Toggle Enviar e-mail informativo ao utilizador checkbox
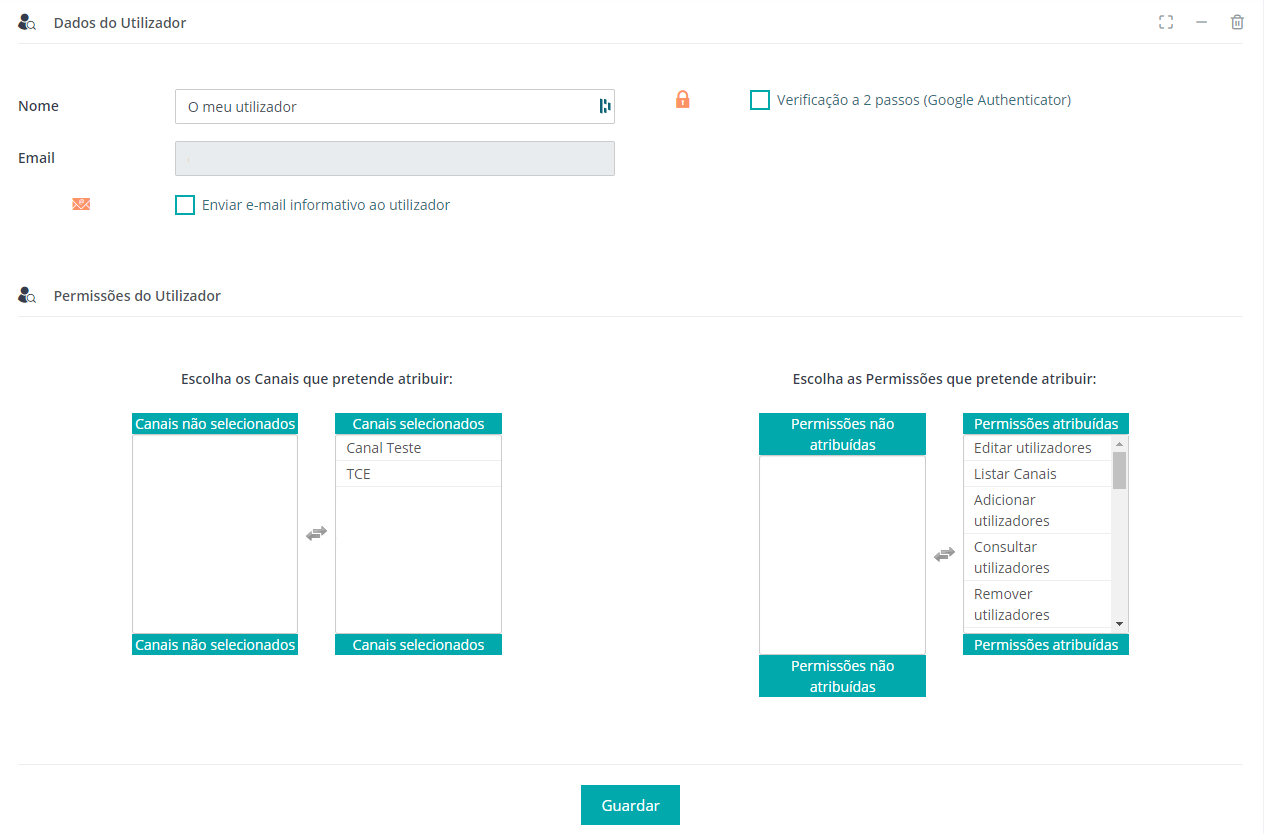This screenshot has height=834, width=1264. 185,205
